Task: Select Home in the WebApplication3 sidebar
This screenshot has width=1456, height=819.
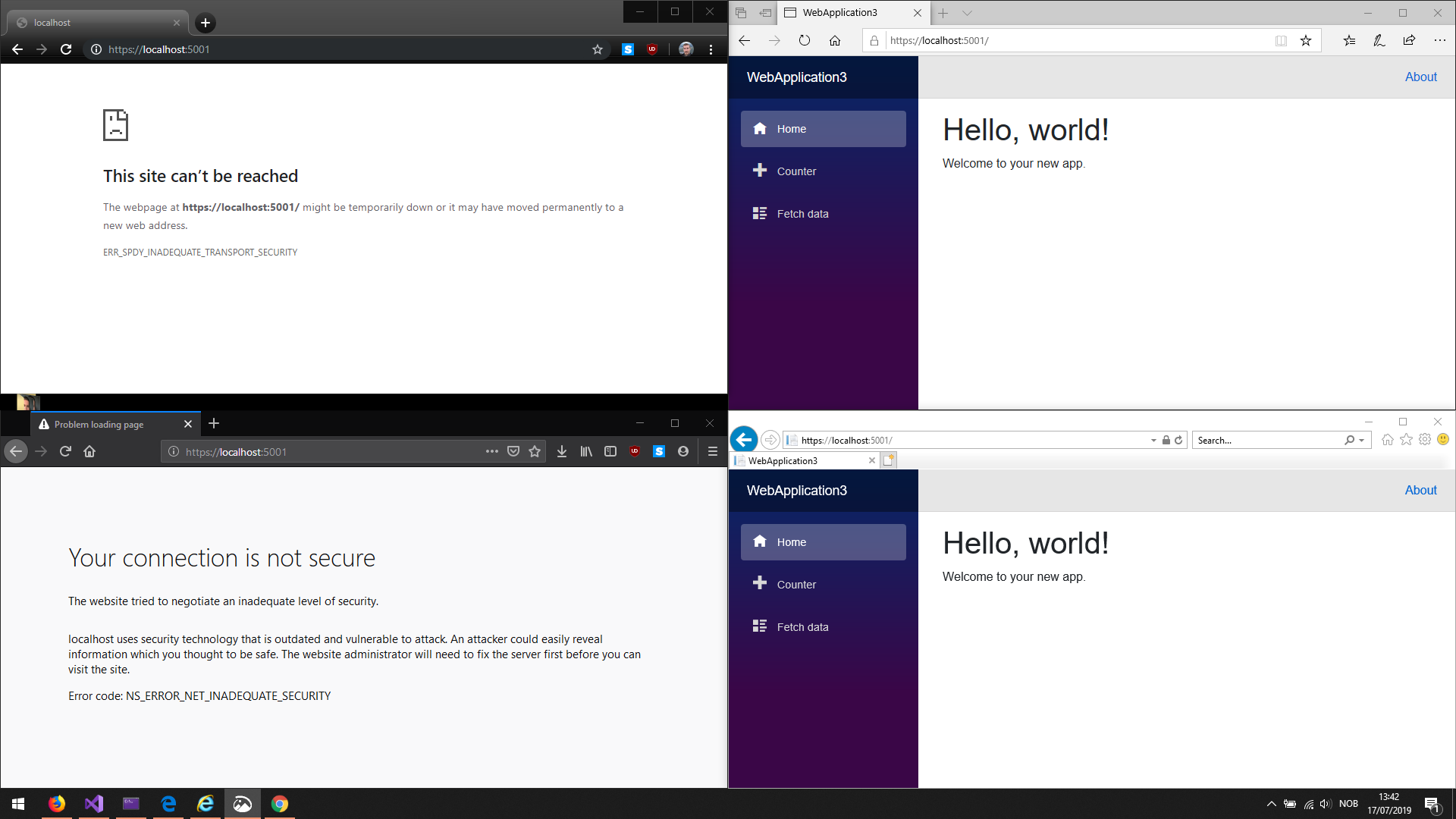Action: point(791,129)
